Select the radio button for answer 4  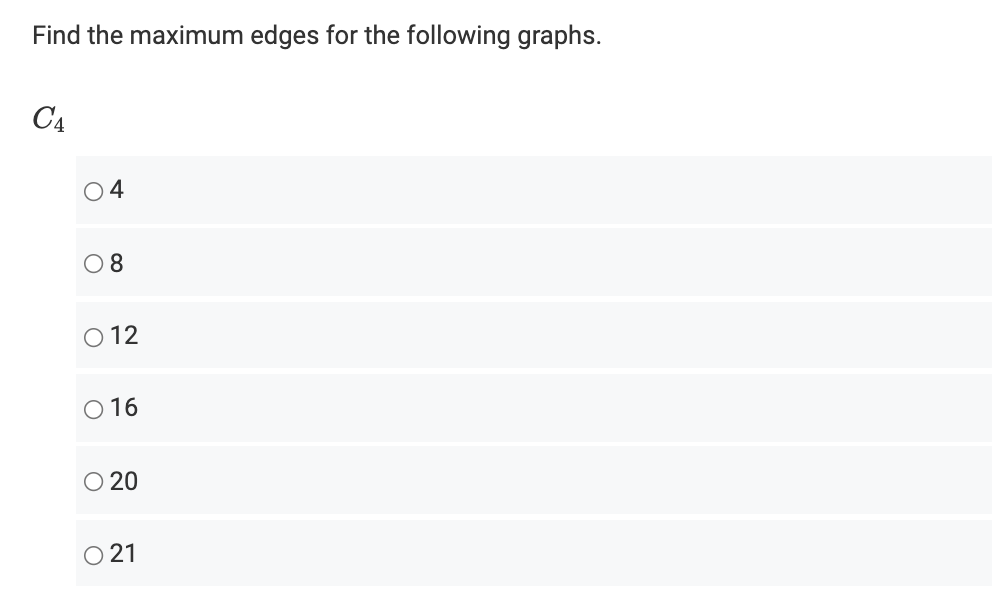pos(94,190)
